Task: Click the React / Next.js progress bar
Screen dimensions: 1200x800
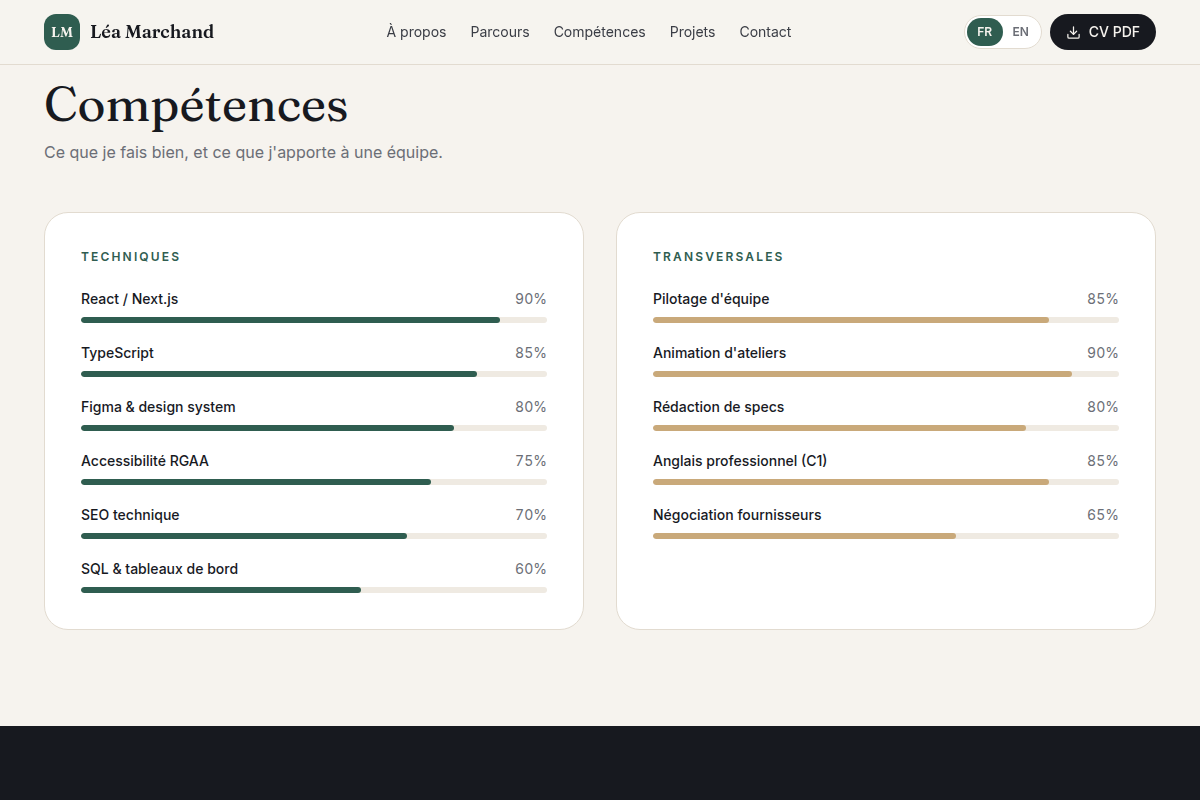Action: click(314, 320)
